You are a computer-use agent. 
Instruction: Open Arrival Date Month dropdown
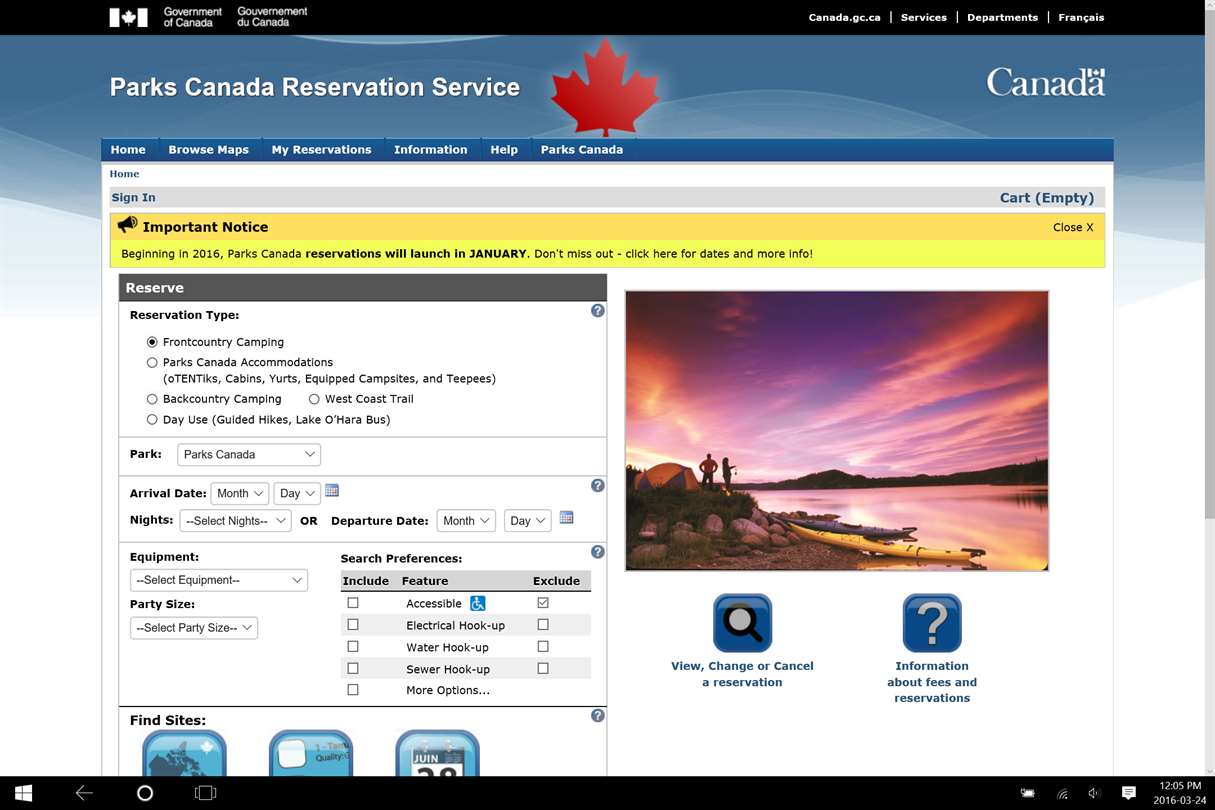coord(240,493)
